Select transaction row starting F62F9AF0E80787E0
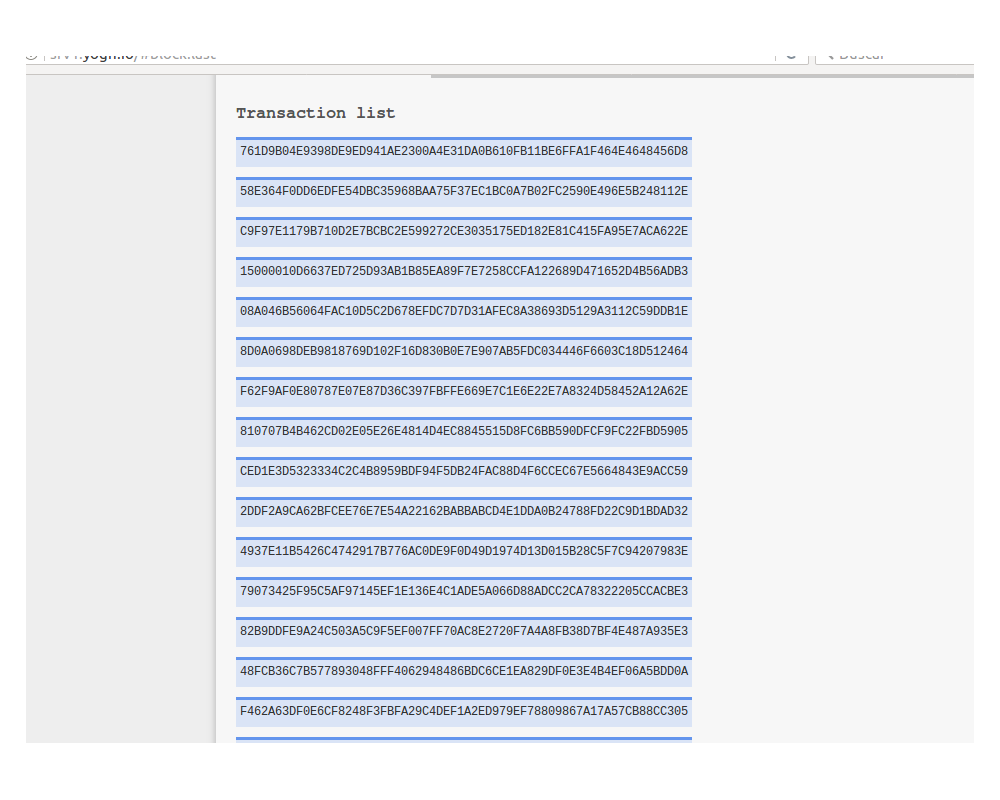The height and width of the screenshot is (800, 1000). [464, 392]
